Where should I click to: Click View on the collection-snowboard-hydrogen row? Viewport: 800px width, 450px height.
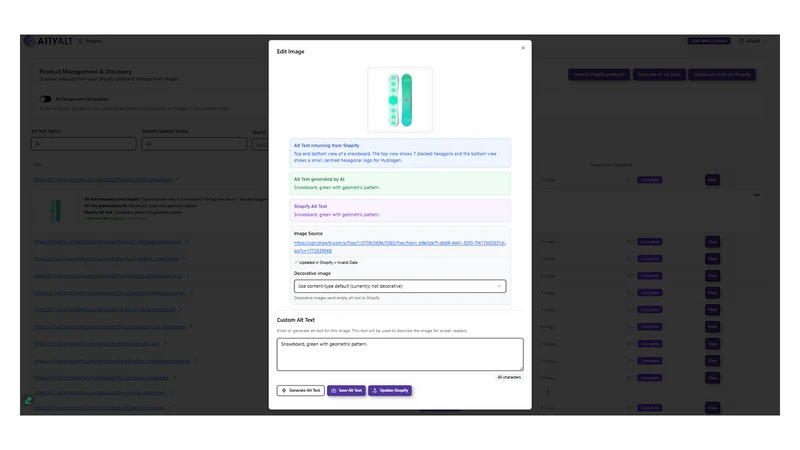coord(712,361)
